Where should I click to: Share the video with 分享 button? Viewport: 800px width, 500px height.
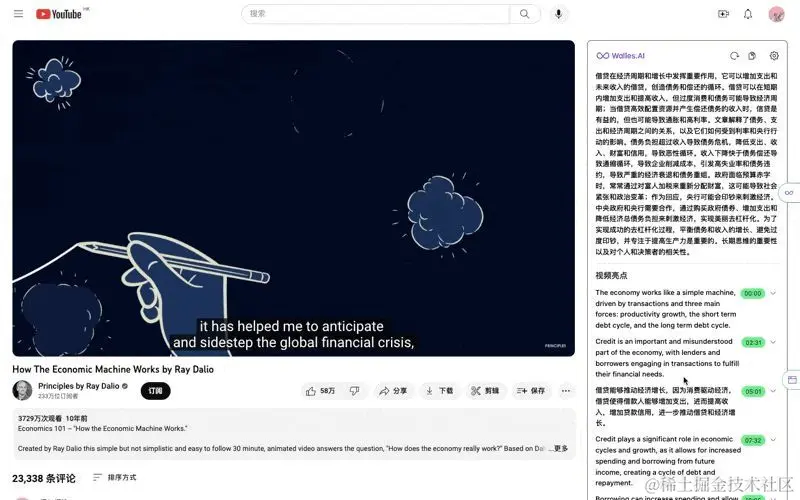click(392, 391)
